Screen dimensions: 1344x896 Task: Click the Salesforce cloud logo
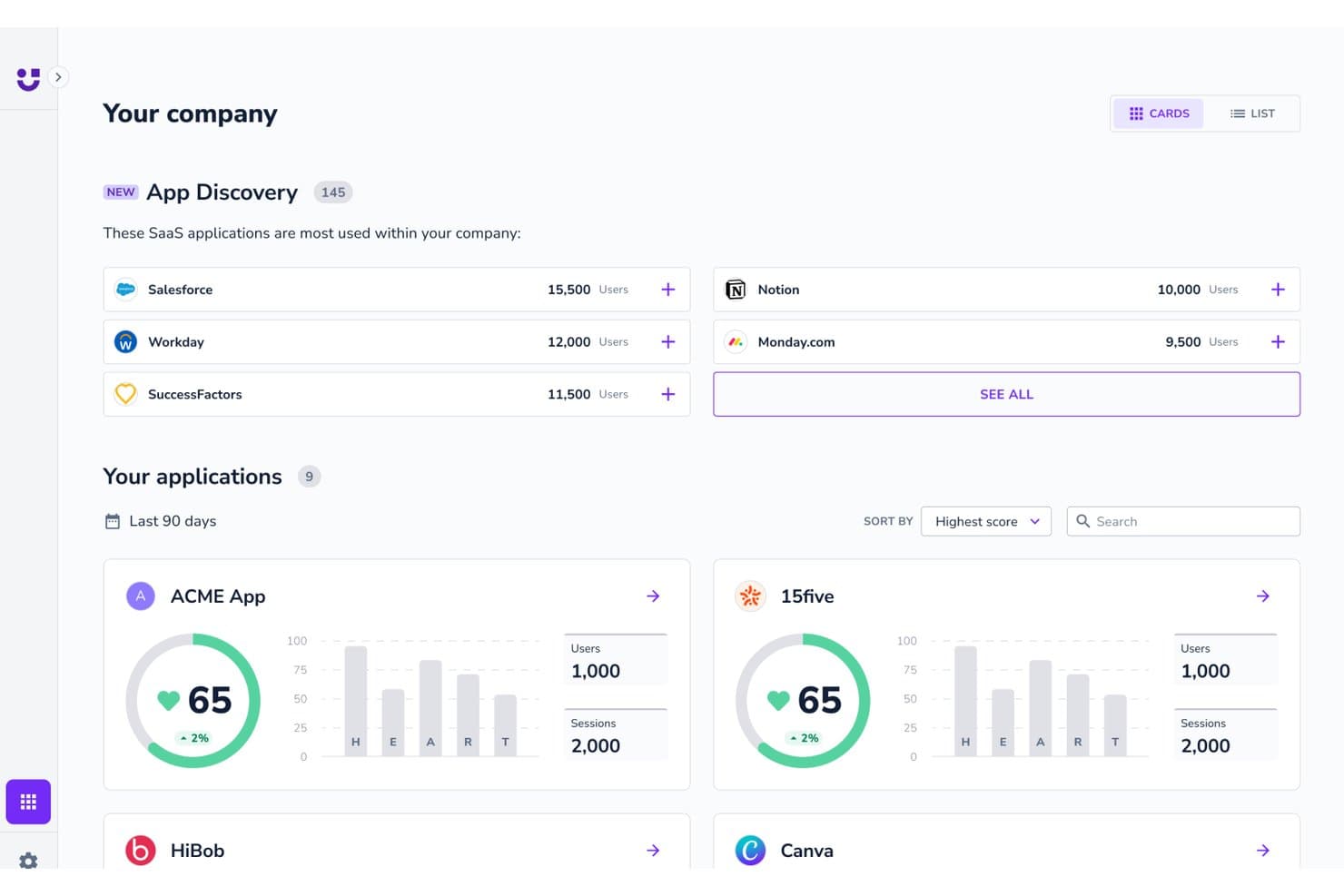tap(126, 290)
